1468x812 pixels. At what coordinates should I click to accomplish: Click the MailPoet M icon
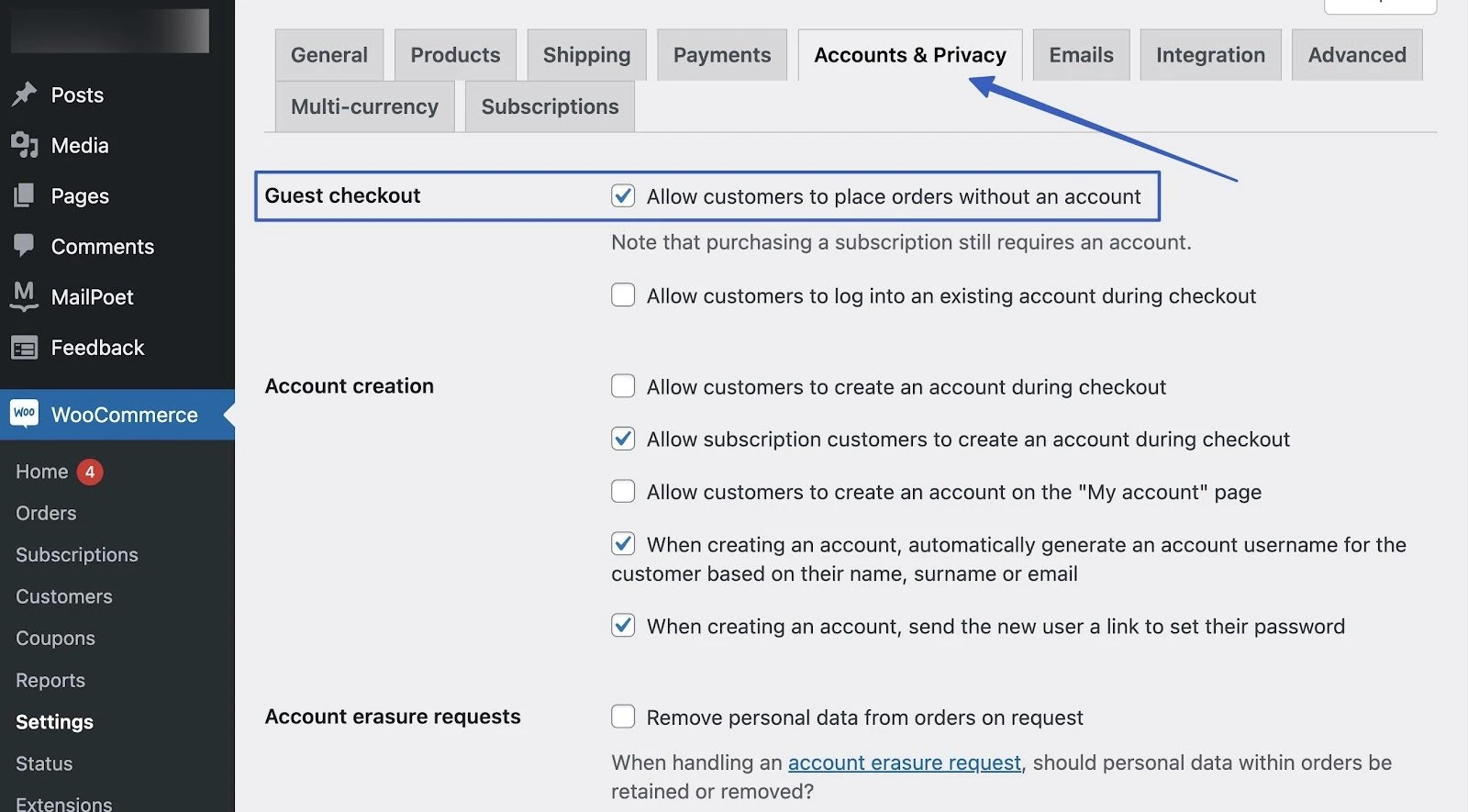pos(25,295)
